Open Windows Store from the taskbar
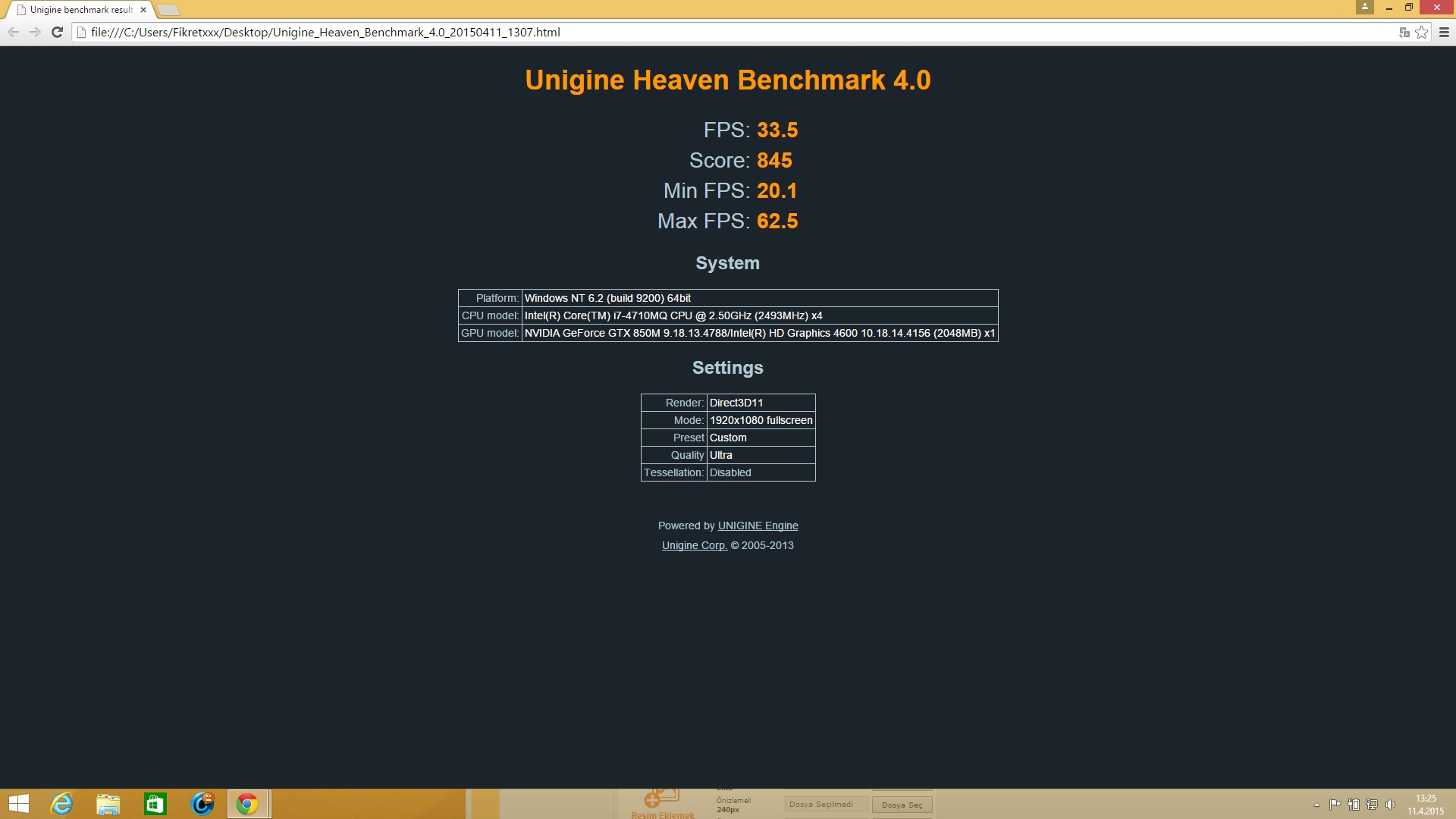Image resolution: width=1456 pixels, height=819 pixels. click(155, 804)
